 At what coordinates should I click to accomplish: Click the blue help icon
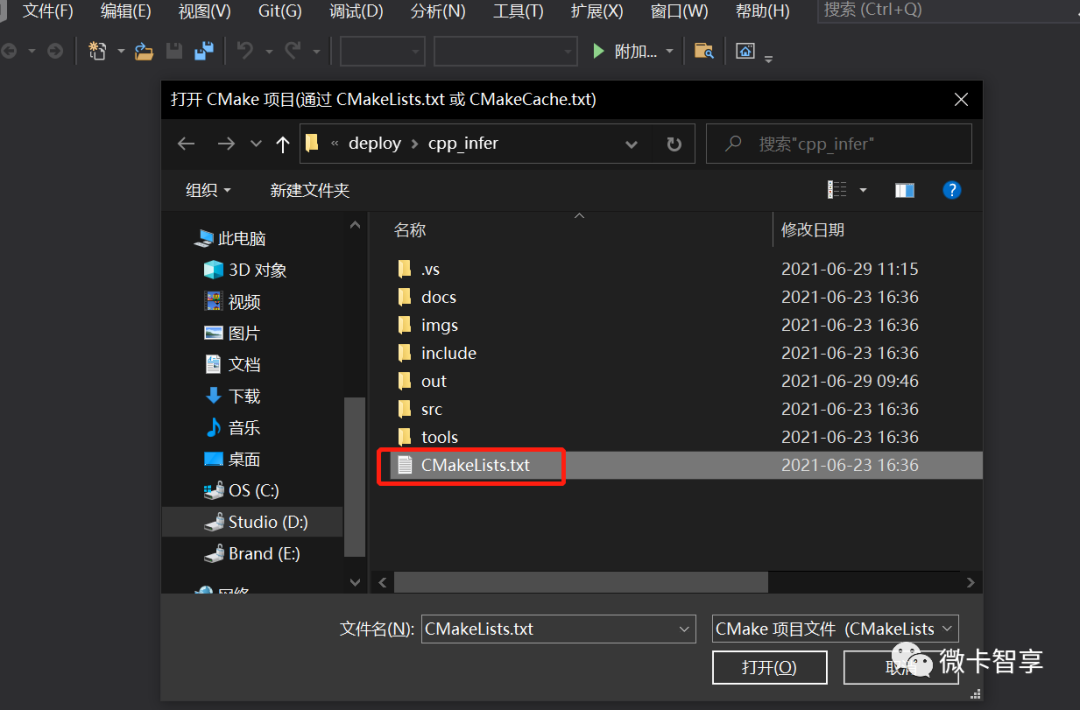click(x=952, y=190)
